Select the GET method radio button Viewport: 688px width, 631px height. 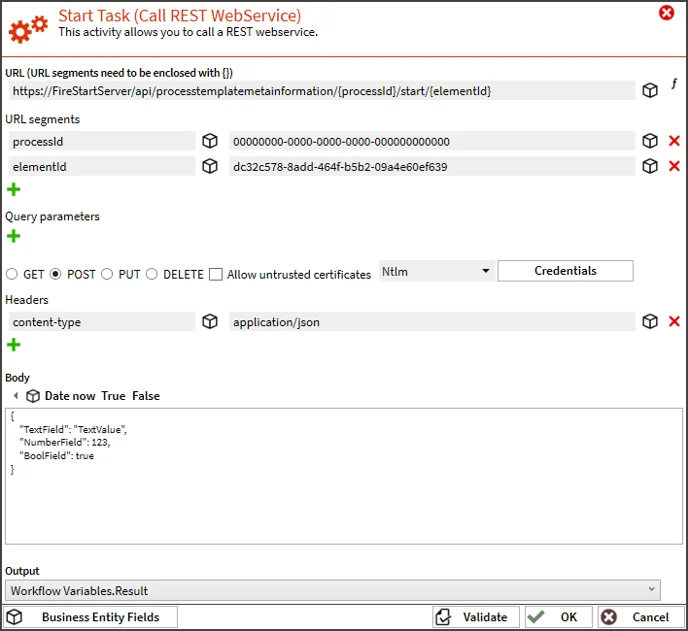click(x=12, y=274)
